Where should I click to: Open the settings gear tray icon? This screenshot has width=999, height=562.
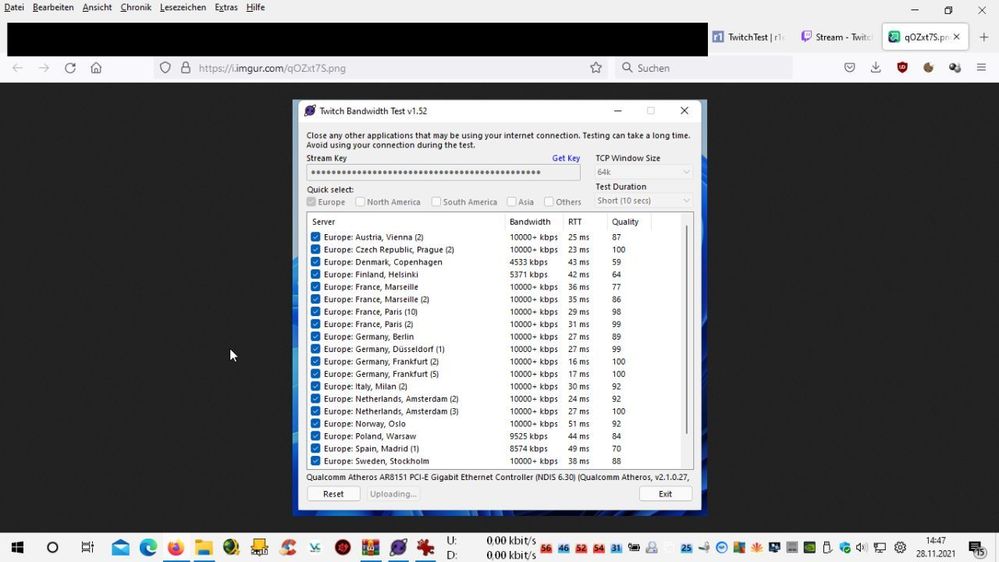(900, 547)
